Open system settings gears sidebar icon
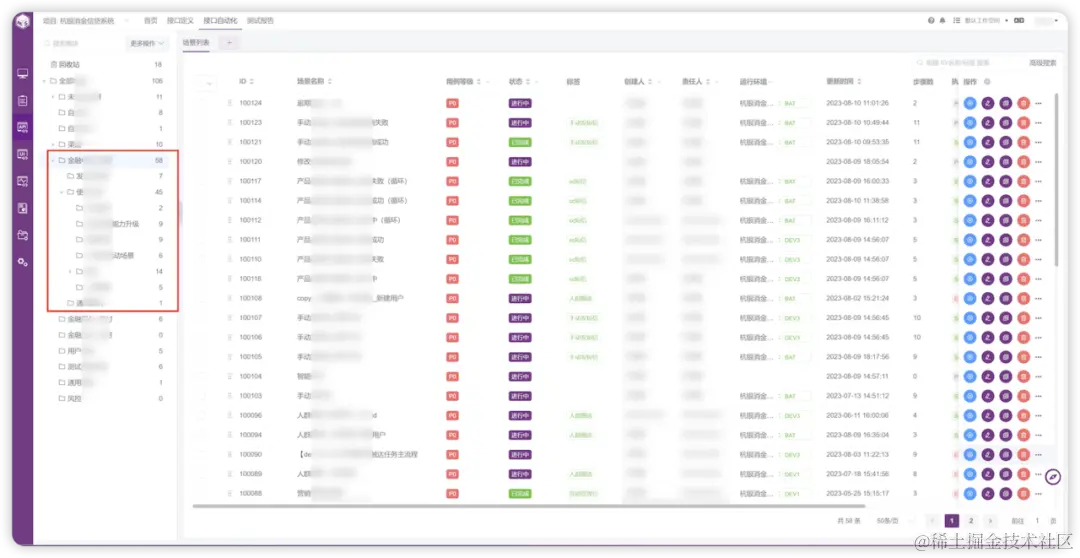 pos(23,262)
